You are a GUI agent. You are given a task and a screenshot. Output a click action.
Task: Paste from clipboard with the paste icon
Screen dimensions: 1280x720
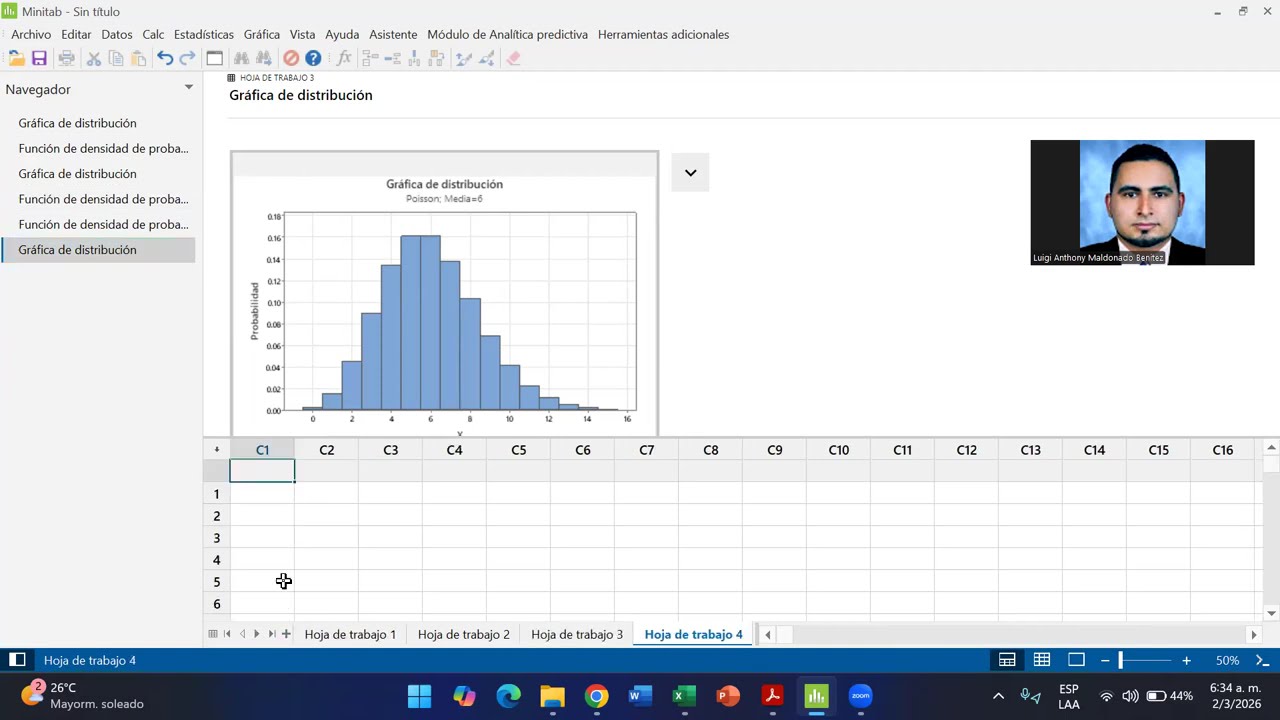(x=138, y=59)
